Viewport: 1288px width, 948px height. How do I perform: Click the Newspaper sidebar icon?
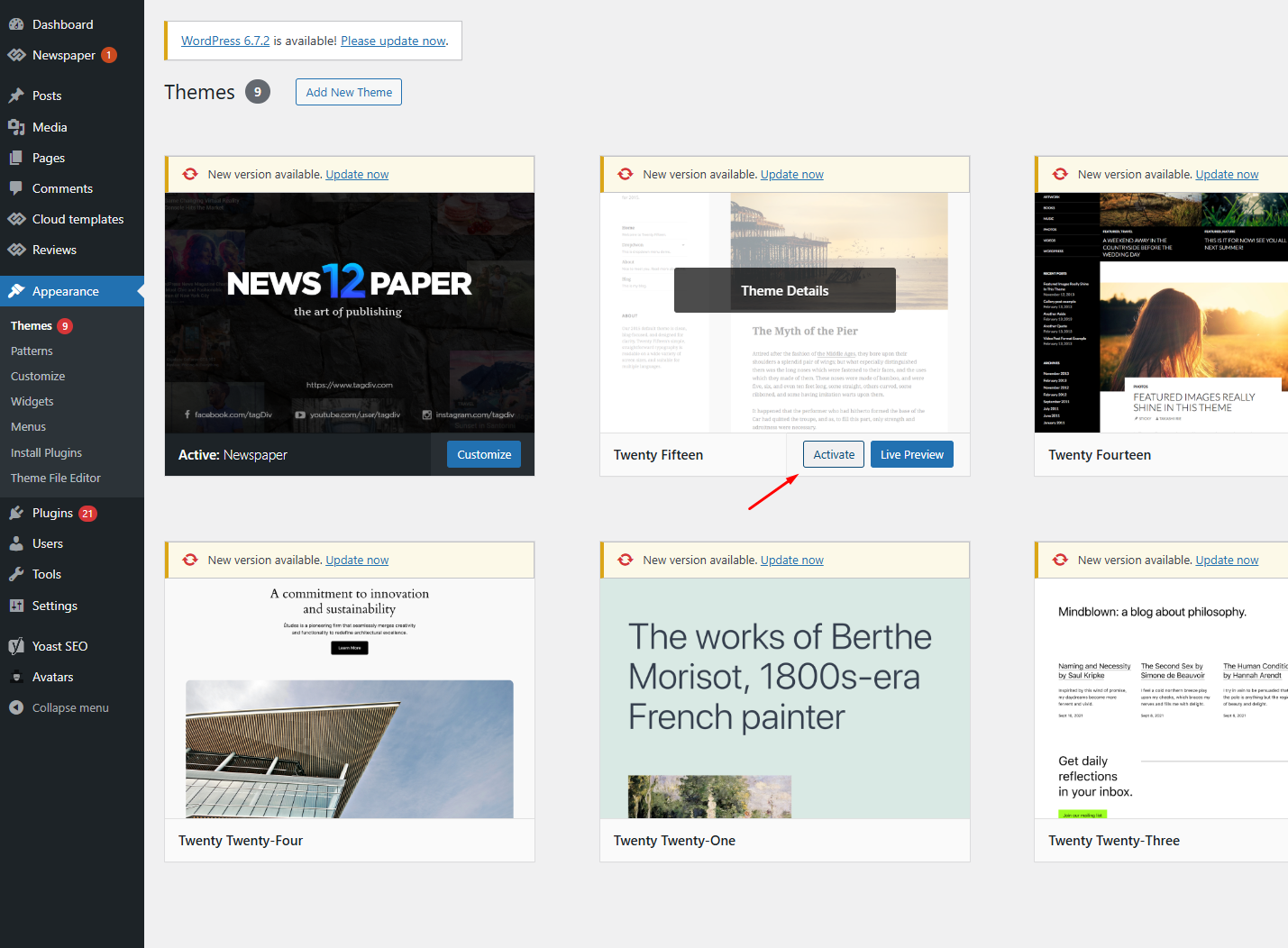click(x=16, y=55)
